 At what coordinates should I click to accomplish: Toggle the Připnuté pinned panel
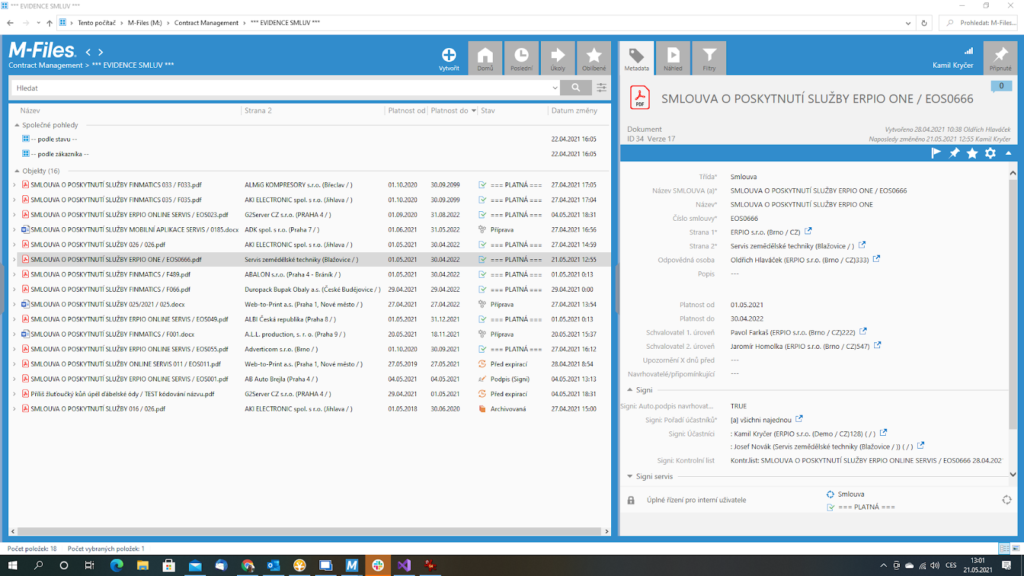[x=1000, y=58]
